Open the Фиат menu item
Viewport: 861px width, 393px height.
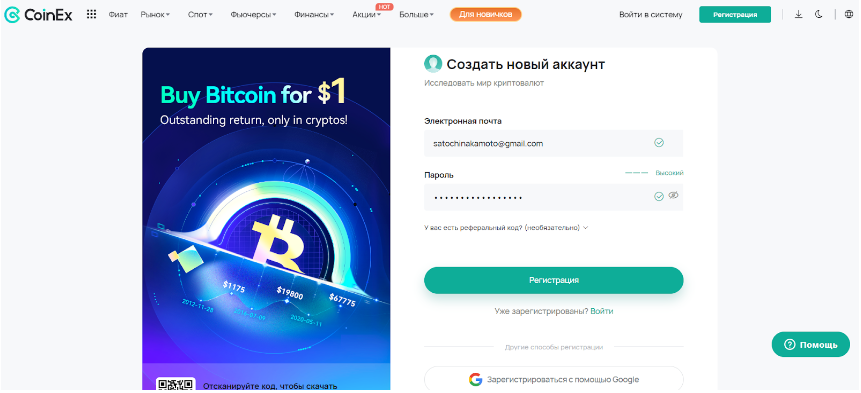point(118,15)
